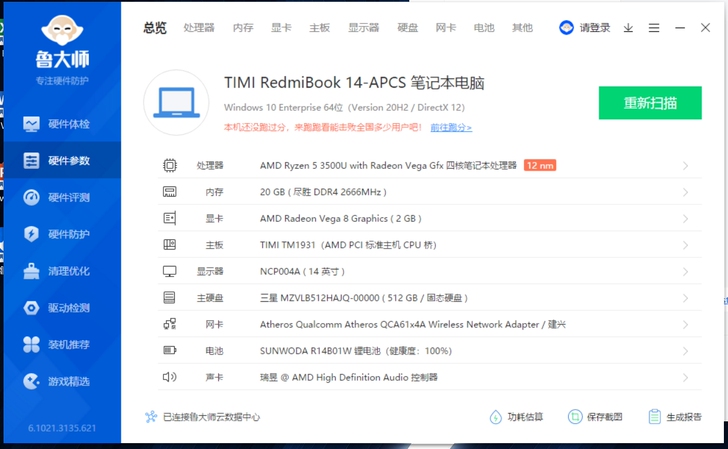Image resolution: width=728 pixels, height=449 pixels.
Task: Click SUNWODA R14B01W battery text
Action: [x=356, y=351]
